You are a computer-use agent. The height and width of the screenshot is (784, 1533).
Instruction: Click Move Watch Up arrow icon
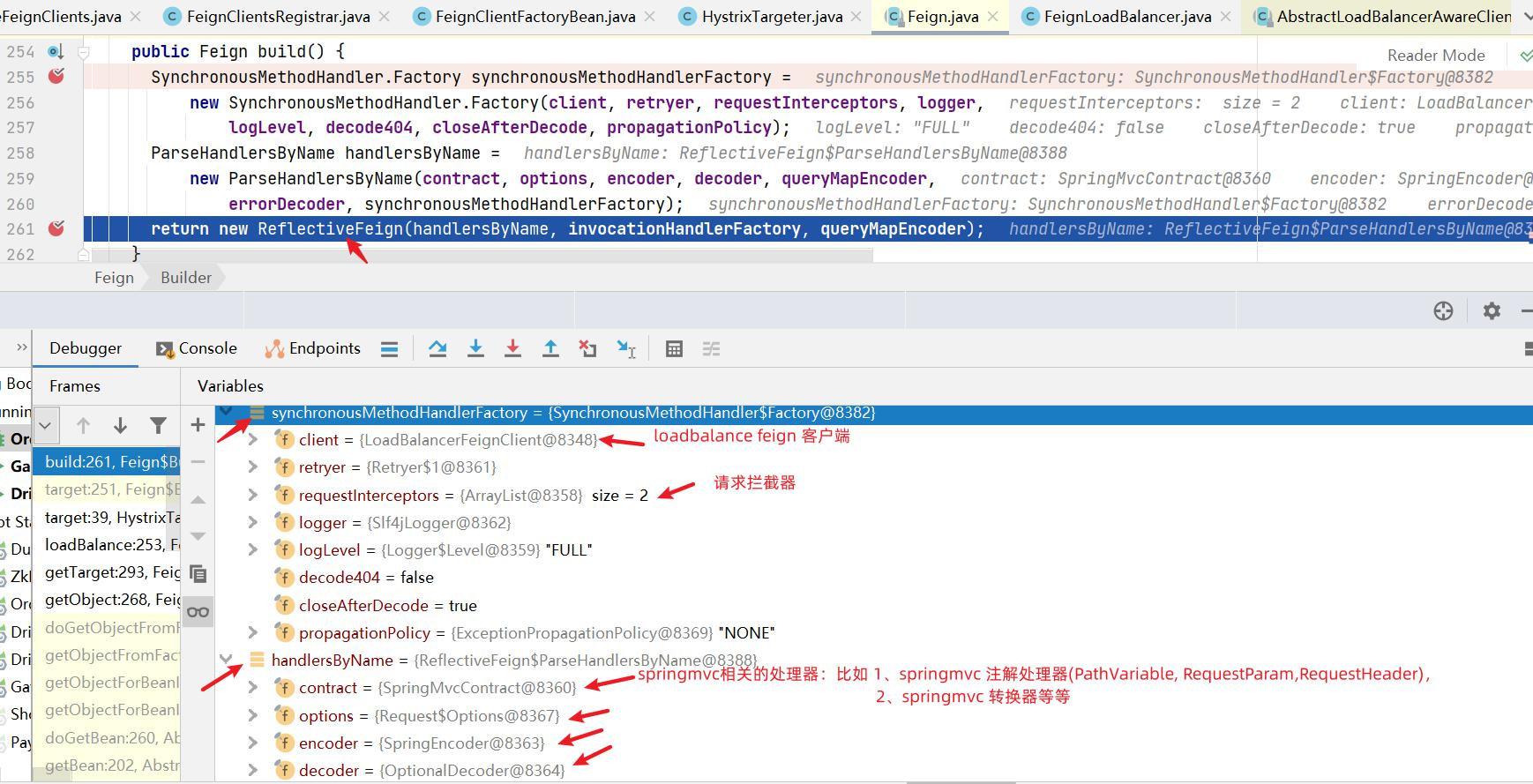coord(198,500)
